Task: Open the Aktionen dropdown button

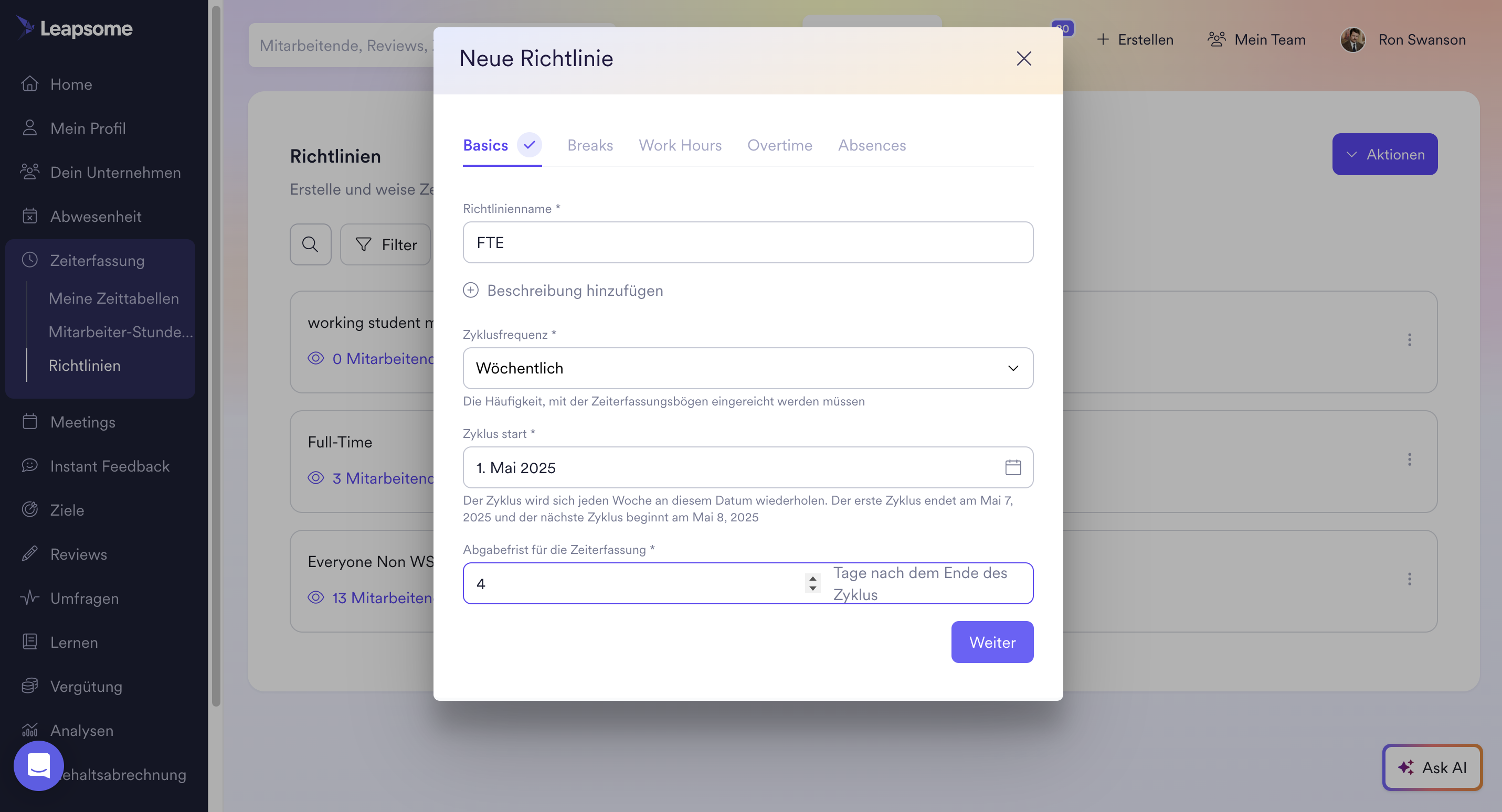Action: pos(1384,154)
